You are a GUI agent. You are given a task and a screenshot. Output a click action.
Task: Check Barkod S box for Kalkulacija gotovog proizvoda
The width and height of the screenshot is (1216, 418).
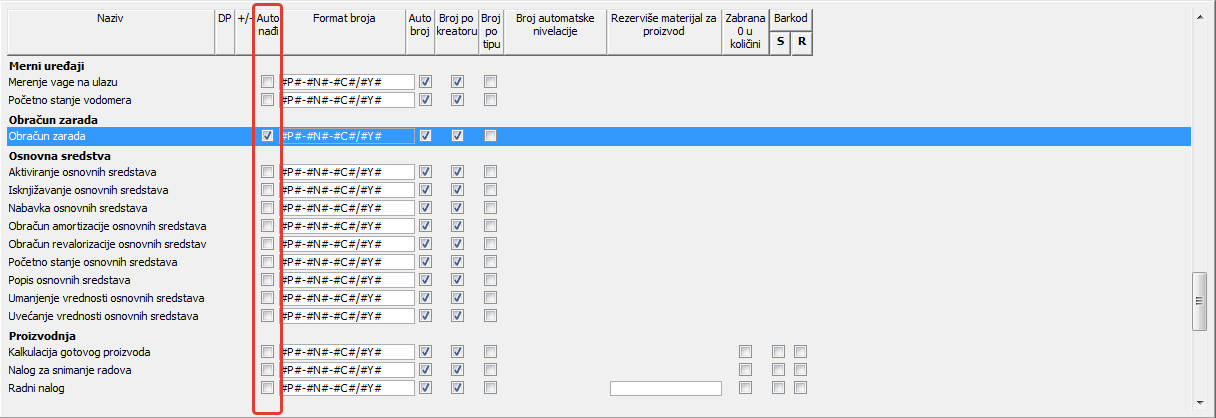[x=779, y=352]
